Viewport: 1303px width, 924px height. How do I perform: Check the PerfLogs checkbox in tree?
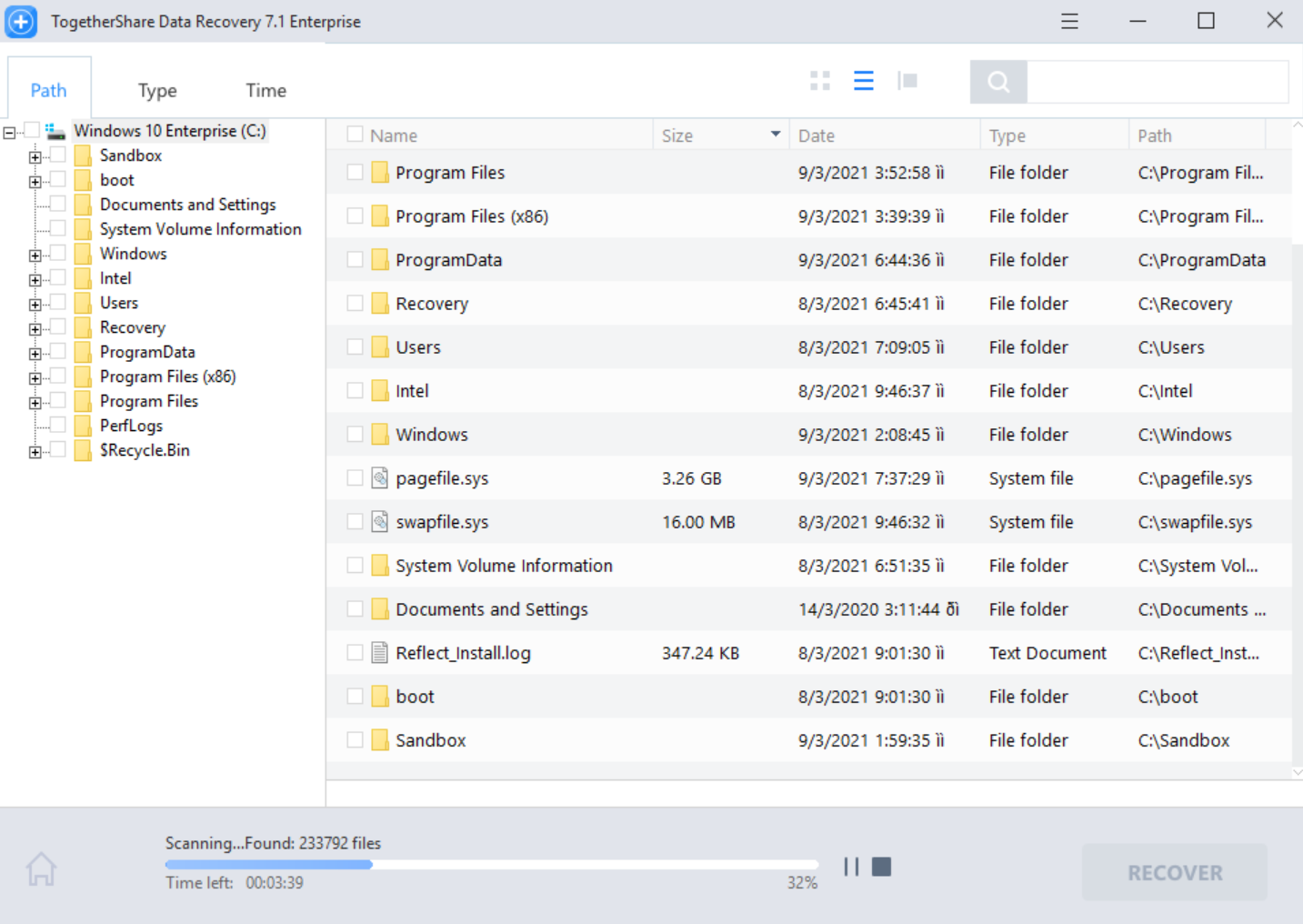[57, 425]
